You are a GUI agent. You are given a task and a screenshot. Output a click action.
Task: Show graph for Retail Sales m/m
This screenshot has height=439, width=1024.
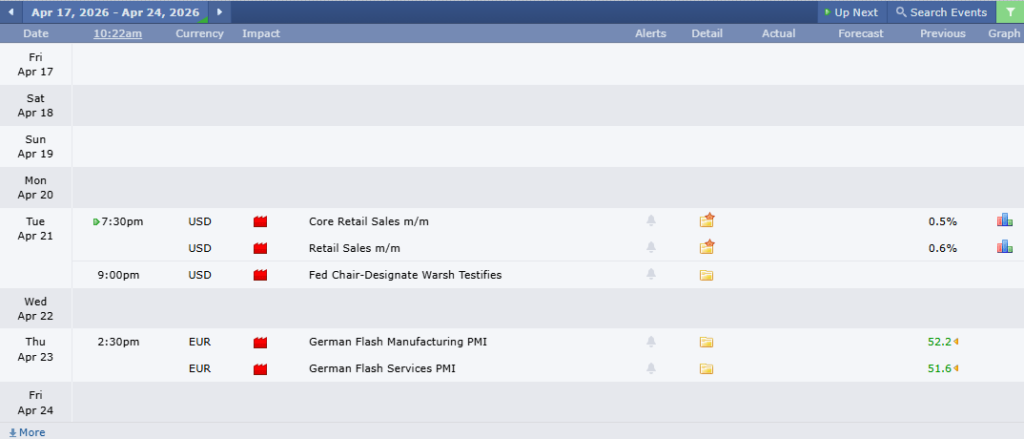coord(1004,247)
